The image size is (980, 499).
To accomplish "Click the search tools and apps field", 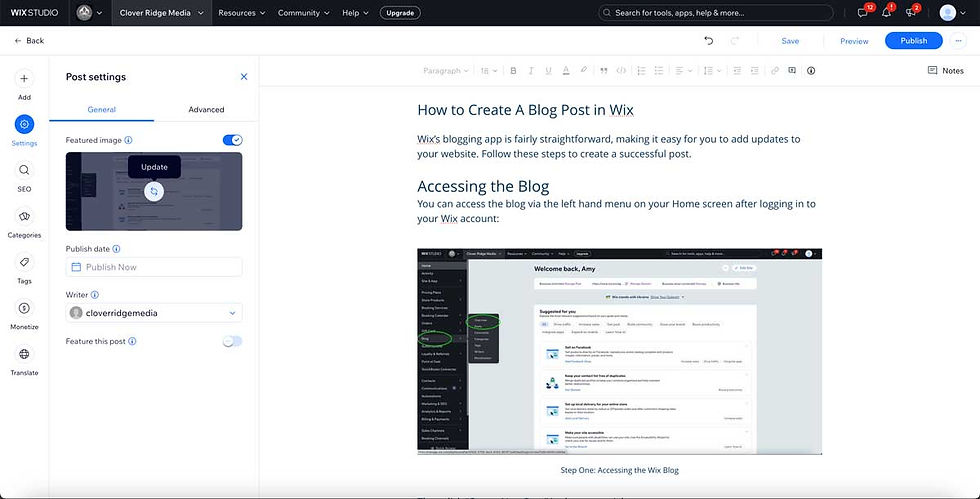I will [716, 13].
